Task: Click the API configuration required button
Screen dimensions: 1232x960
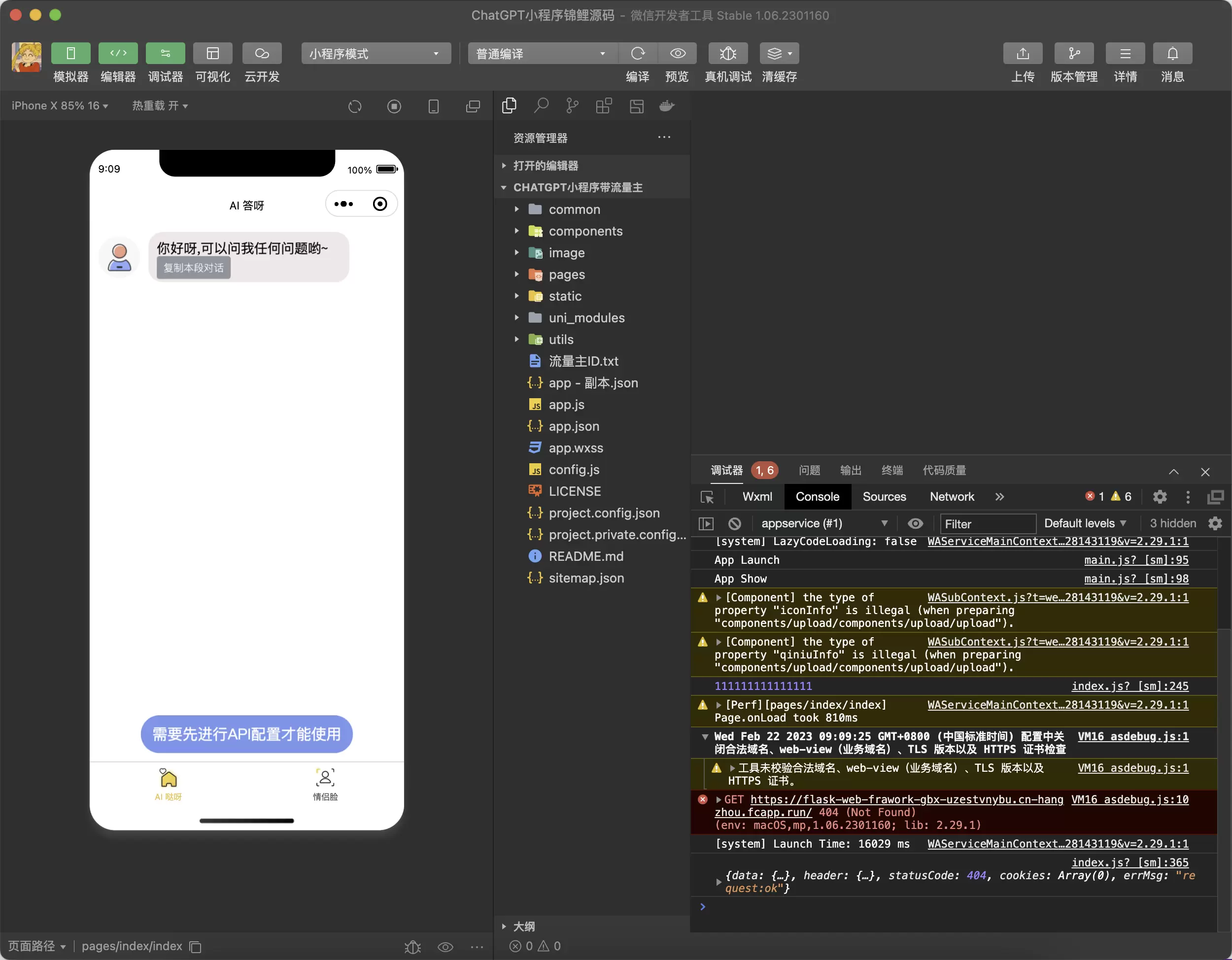Action: pos(246,734)
